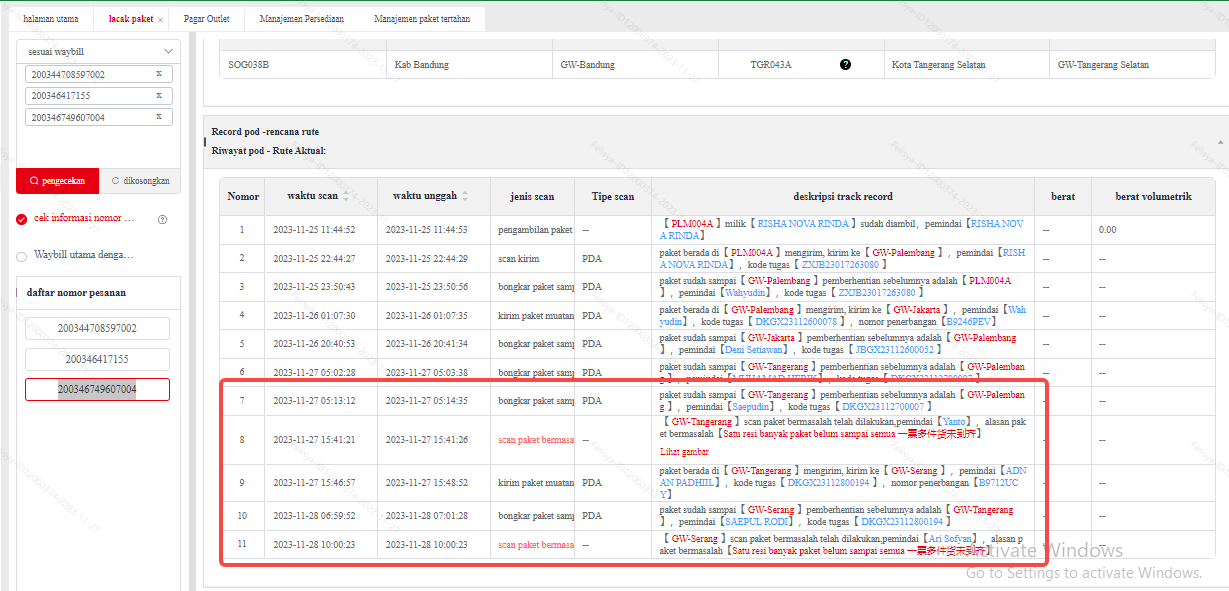Switch to the halaman utama tab
1229x591 pixels.
(x=50, y=19)
